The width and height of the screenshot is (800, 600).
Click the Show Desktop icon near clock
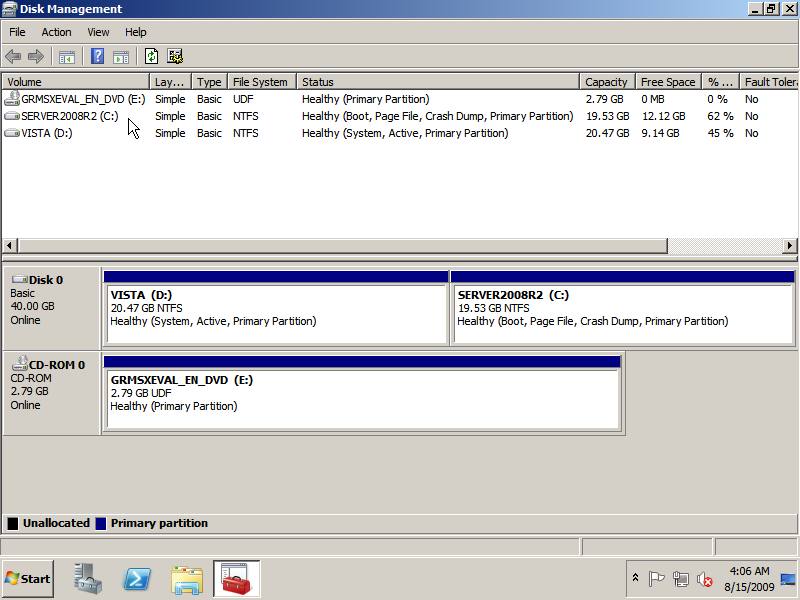pos(788,579)
